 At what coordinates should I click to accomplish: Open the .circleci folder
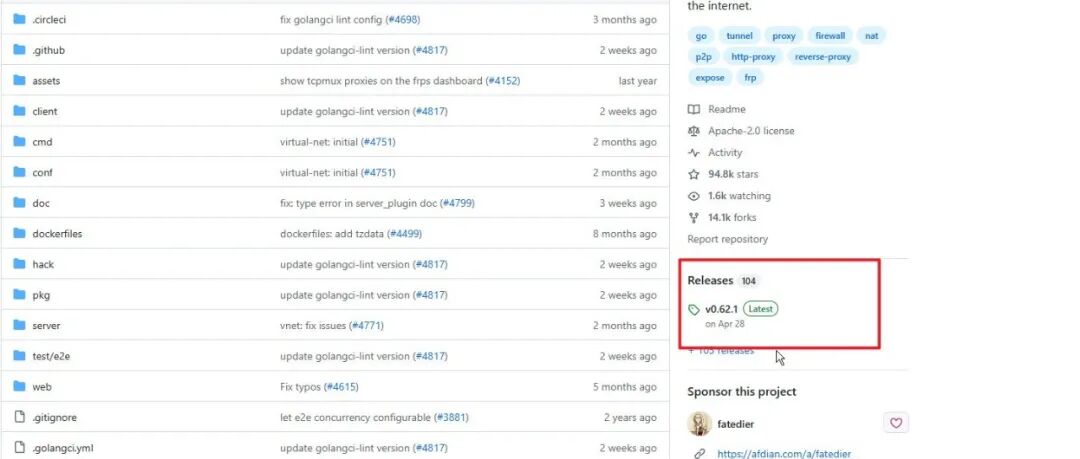pyautogui.click(x=49, y=19)
